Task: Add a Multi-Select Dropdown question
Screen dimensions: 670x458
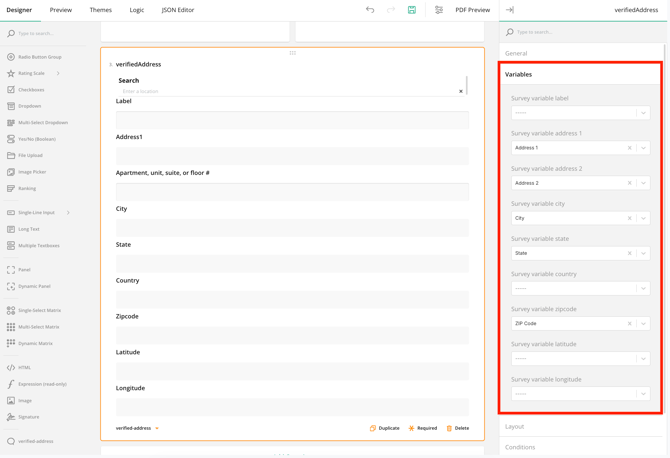Action: pyautogui.click(x=37, y=123)
